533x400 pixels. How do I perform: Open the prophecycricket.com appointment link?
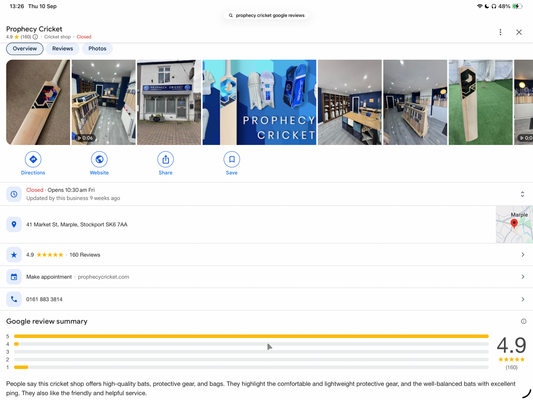103,277
